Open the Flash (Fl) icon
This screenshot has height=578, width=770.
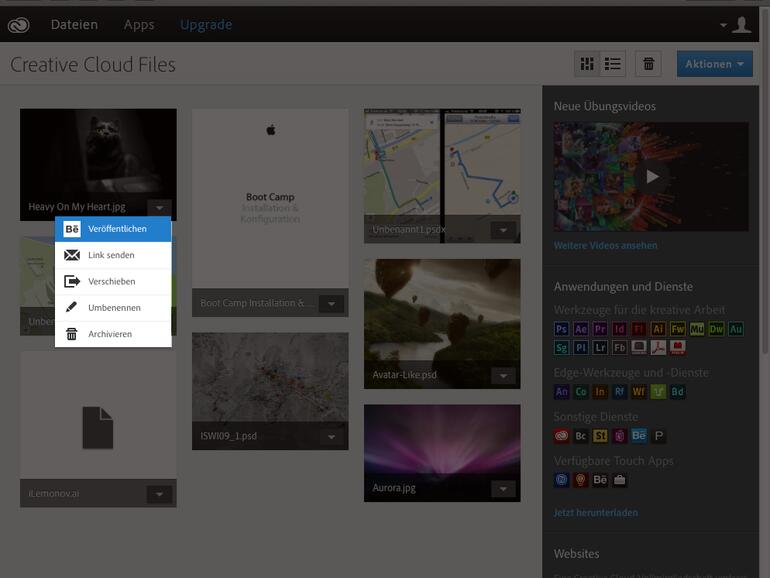tap(639, 329)
